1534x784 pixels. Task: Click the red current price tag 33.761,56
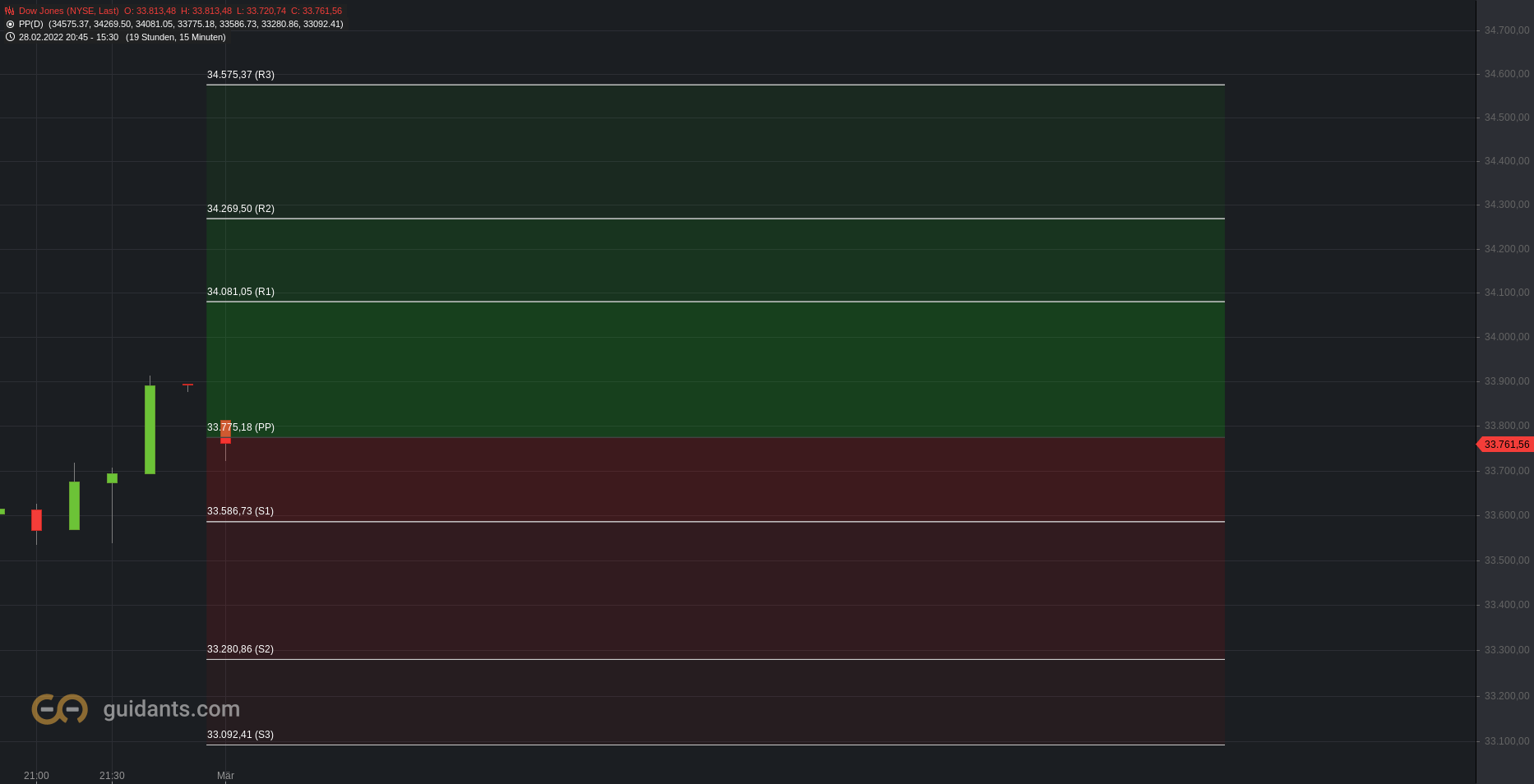pyautogui.click(x=1505, y=445)
